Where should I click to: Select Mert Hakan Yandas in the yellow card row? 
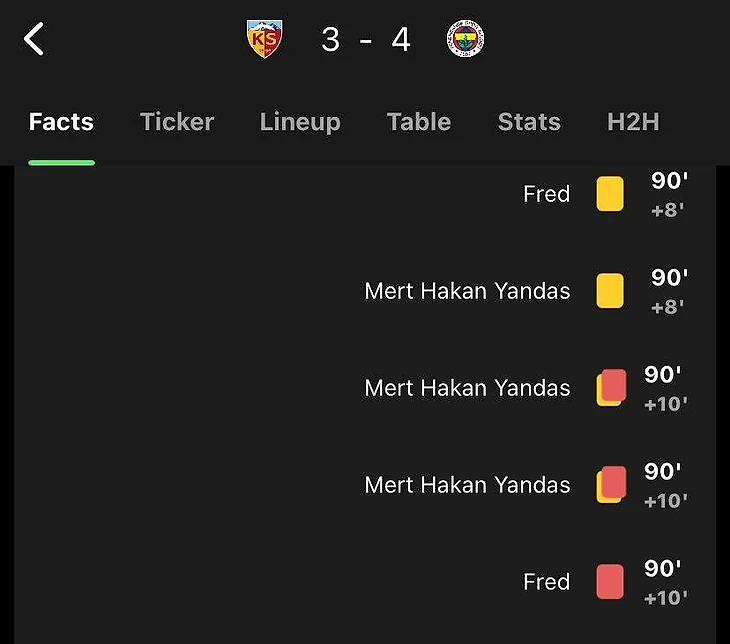467,291
